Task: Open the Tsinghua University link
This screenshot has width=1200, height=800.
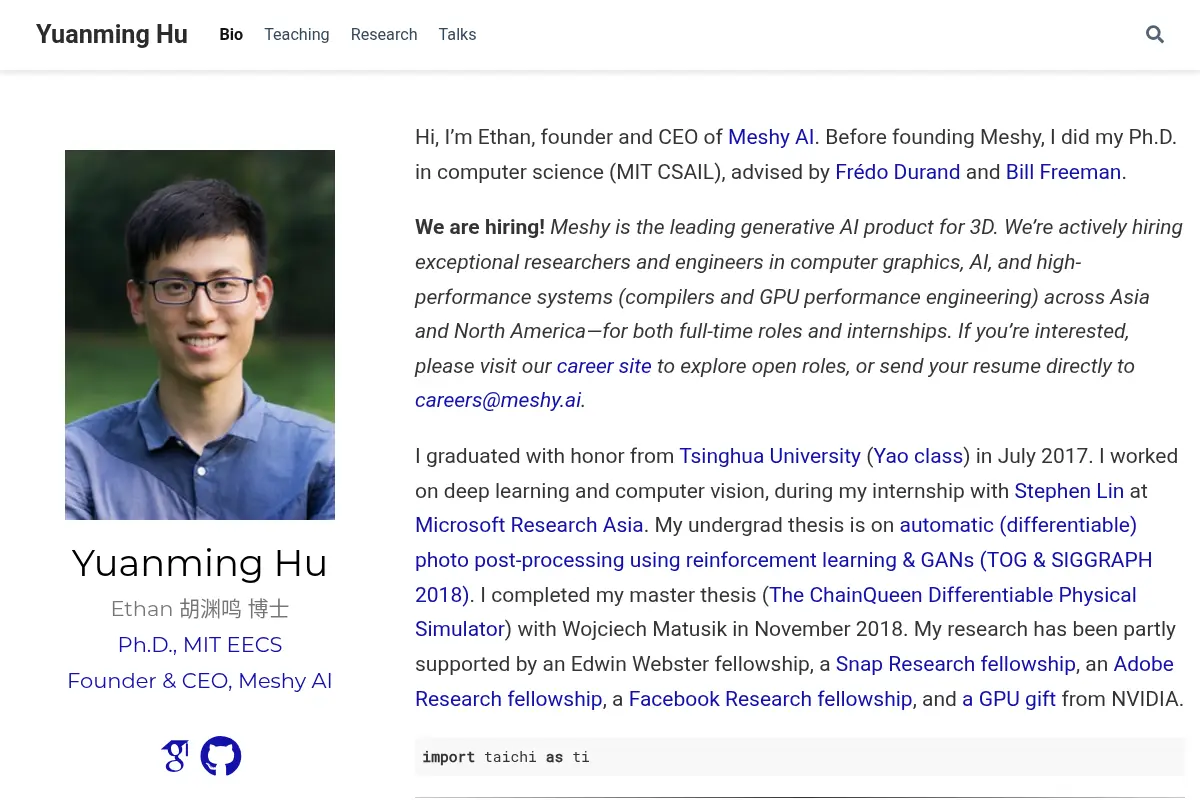Action: (x=770, y=456)
